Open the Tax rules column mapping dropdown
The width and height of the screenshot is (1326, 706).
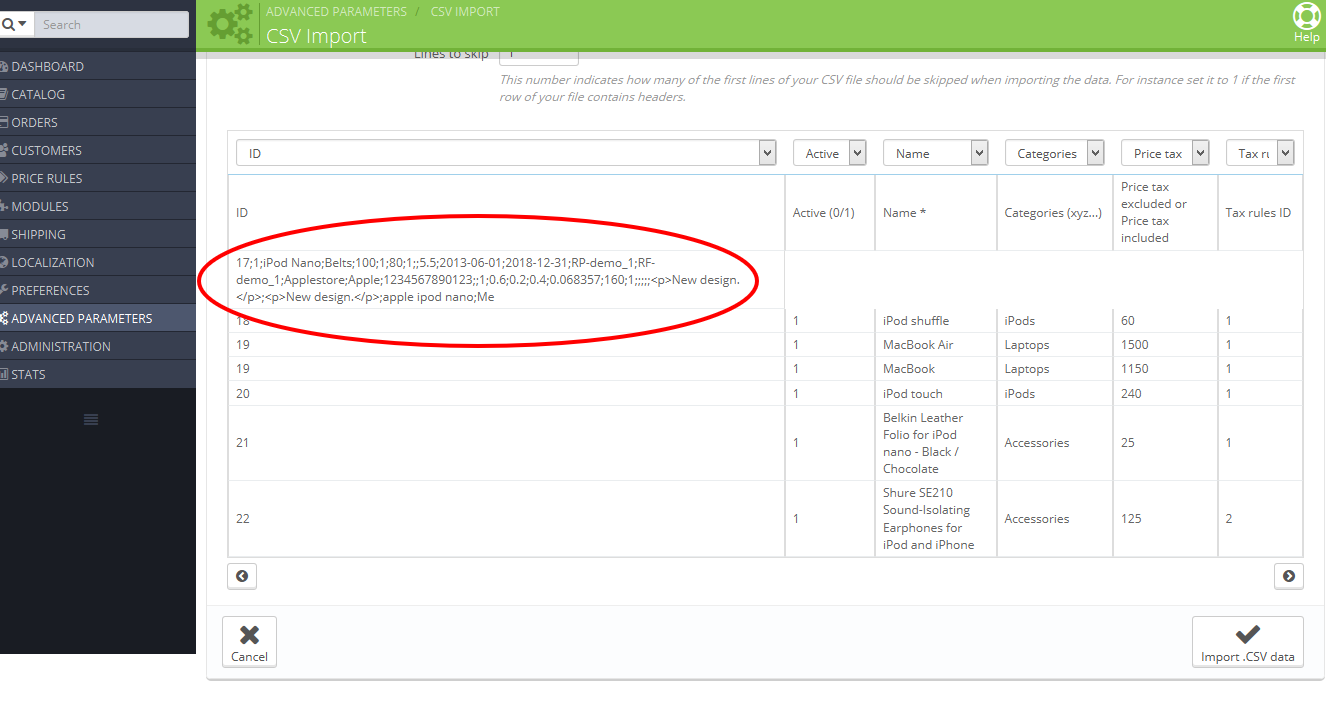tap(1260, 153)
